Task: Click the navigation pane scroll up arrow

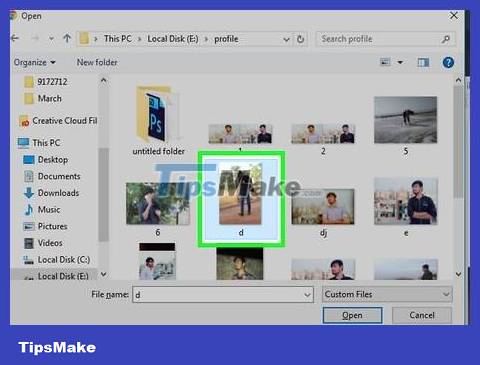Action: [x=104, y=80]
